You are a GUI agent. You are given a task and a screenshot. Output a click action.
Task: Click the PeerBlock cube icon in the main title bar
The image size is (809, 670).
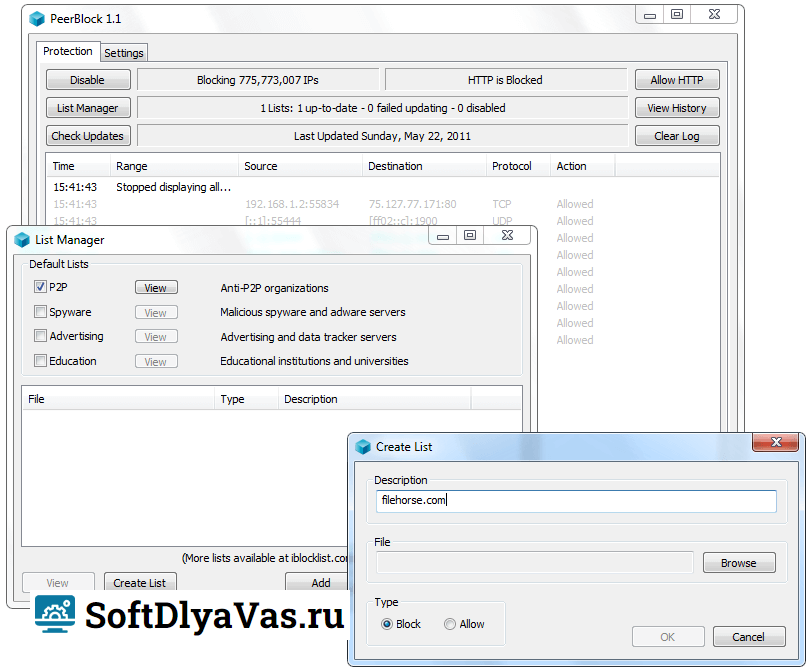tap(37, 19)
